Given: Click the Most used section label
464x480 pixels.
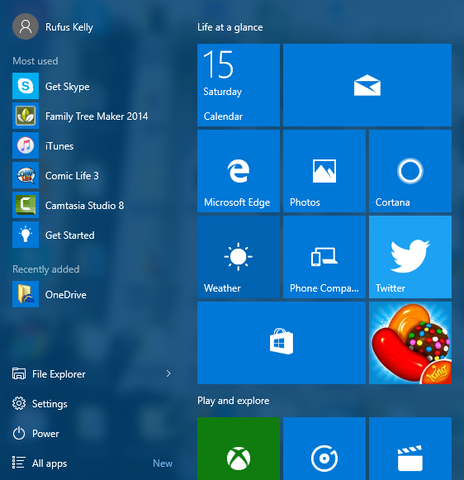Looking at the screenshot, I should (x=35, y=61).
